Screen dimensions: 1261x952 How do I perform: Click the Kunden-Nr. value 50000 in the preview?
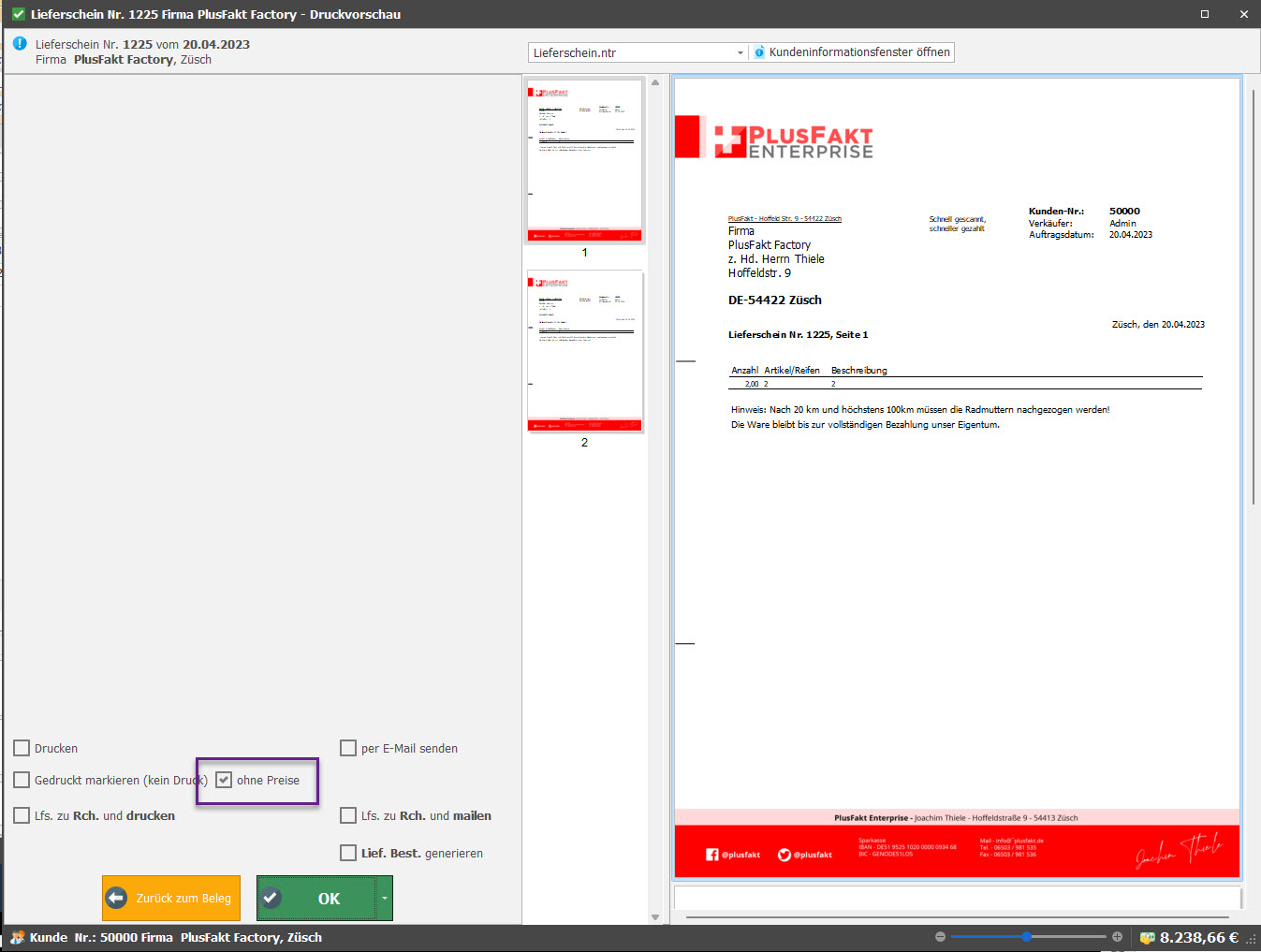coord(1124,212)
